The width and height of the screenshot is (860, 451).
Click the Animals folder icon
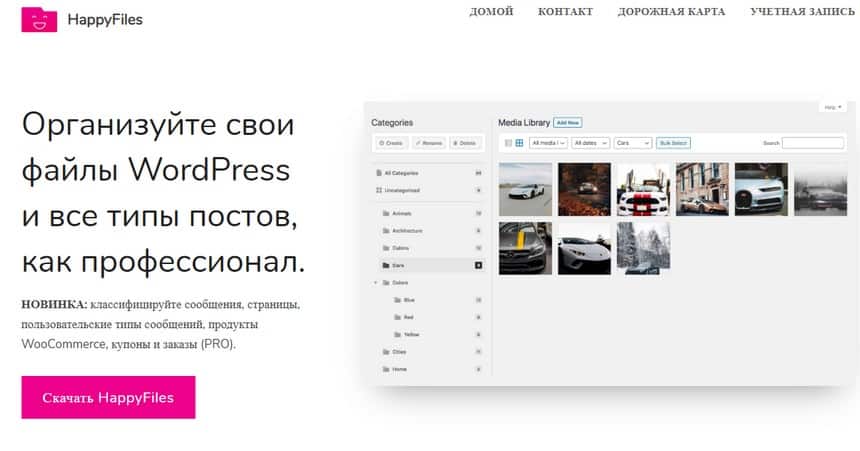[386, 213]
